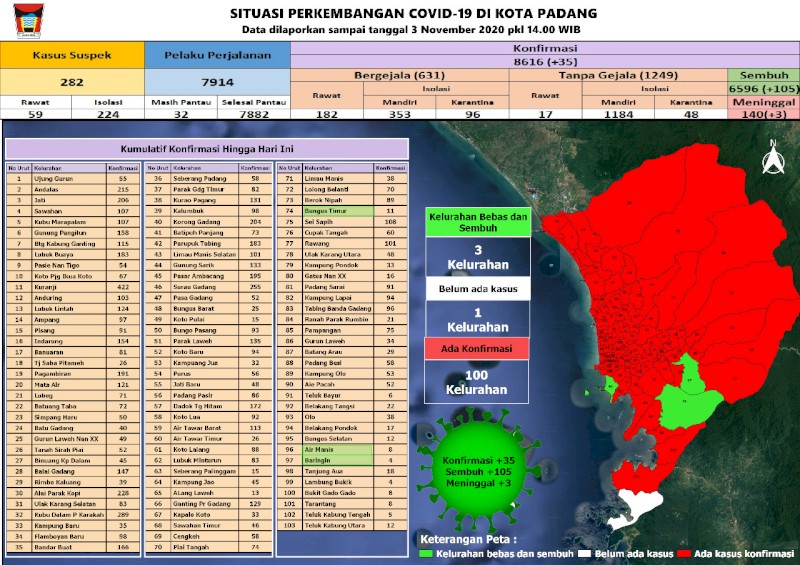
Task: Click the green coronavirus graphic
Action: tap(478, 471)
